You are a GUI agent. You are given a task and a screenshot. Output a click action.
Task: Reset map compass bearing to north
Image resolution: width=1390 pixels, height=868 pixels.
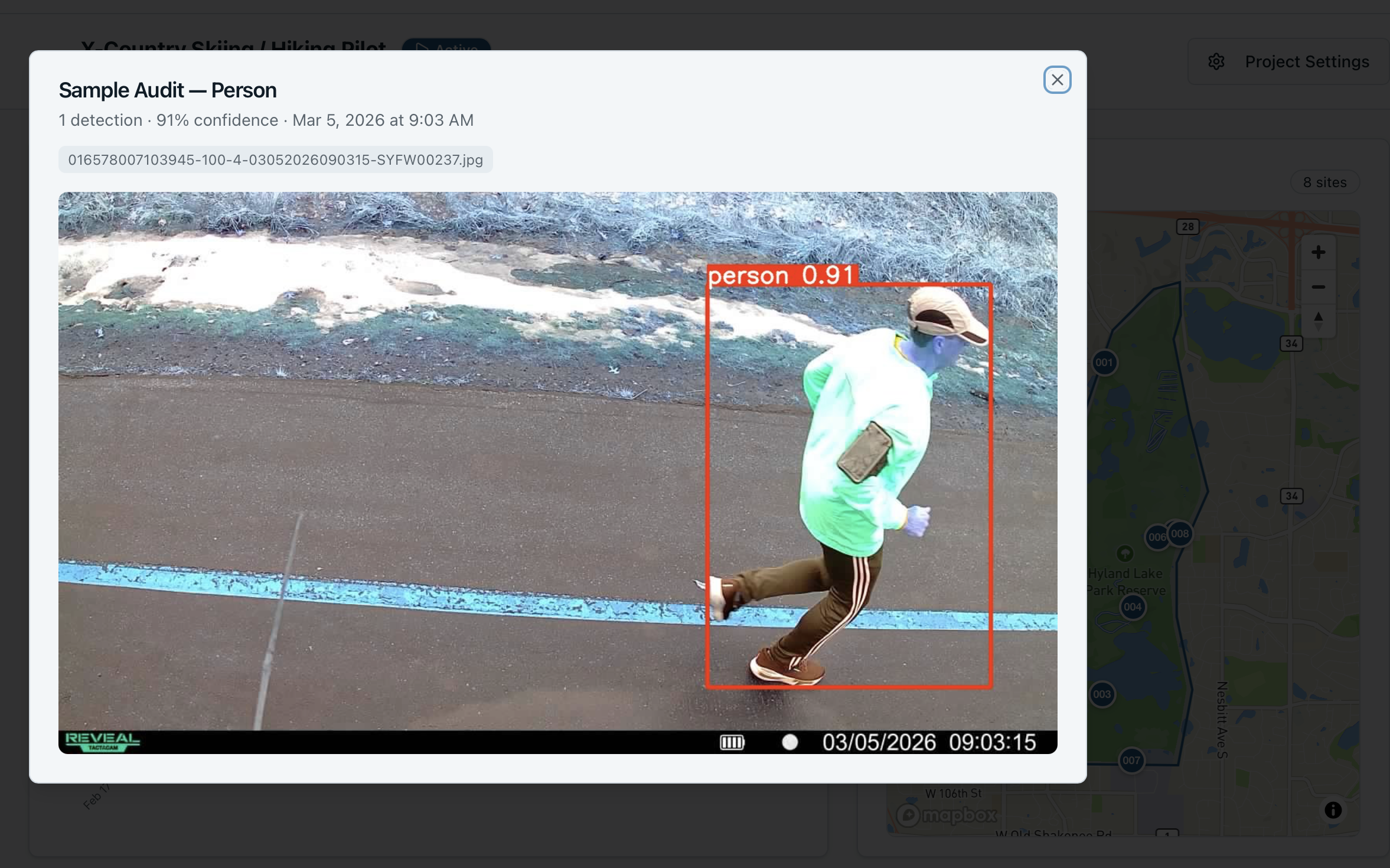[1318, 321]
